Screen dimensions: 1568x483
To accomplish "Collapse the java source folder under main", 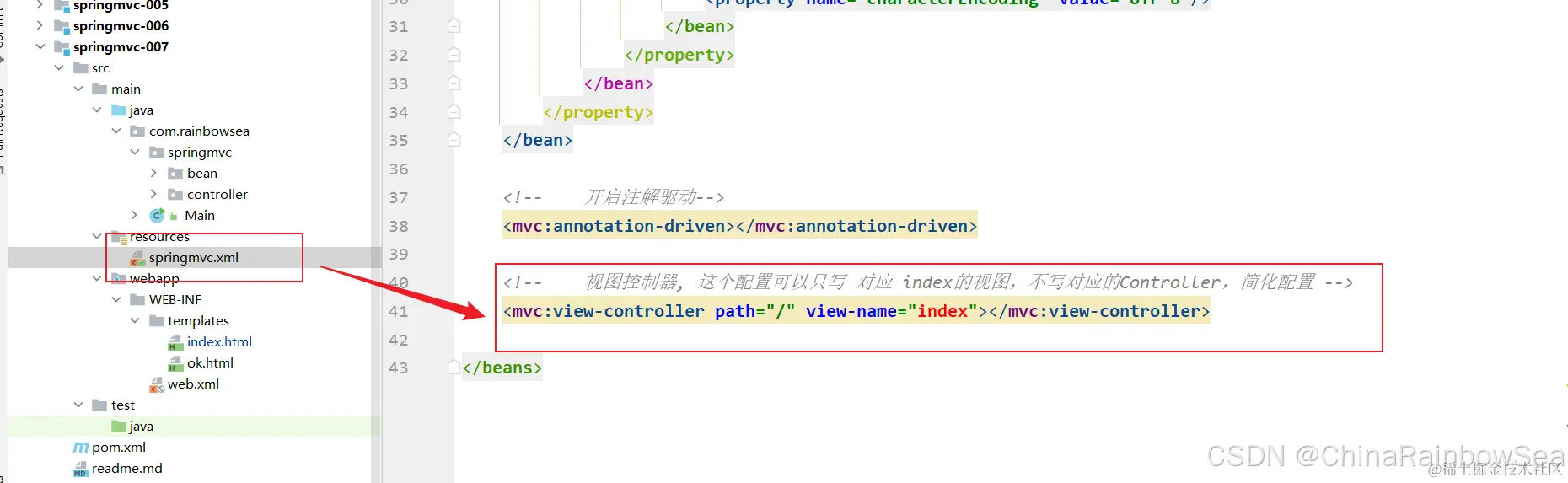I will (x=97, y=110).
